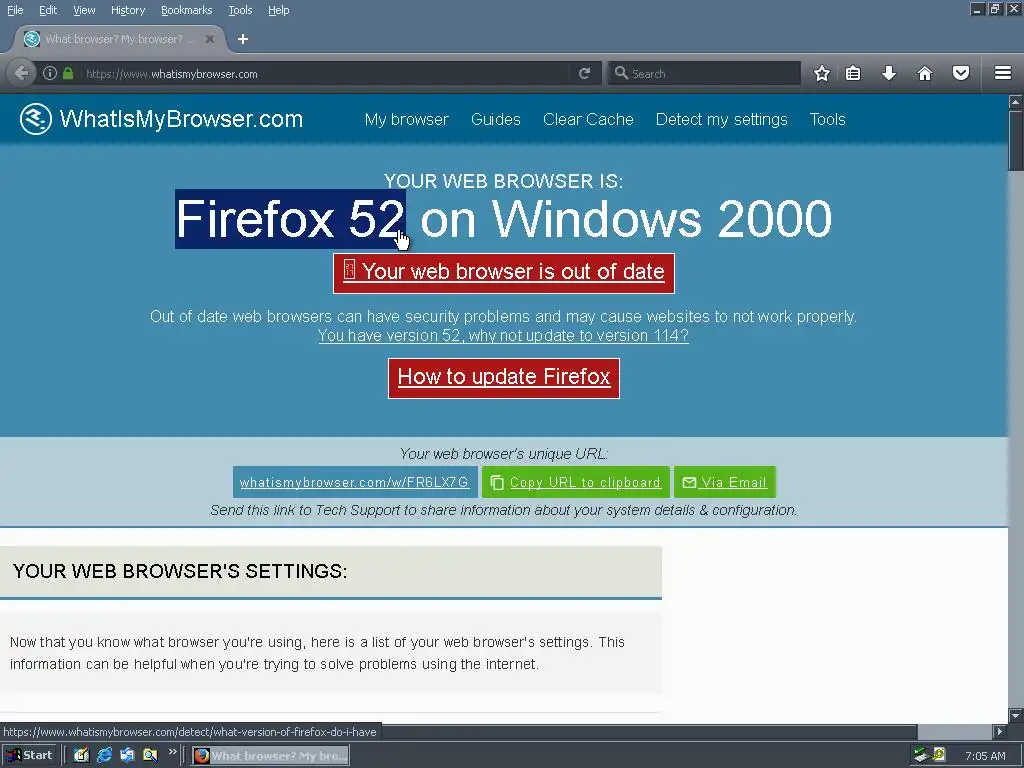Open a new tab with plus button
The width and height of the screenshot is (1024, 768).
pyautogui.click(x=243, y=39)
